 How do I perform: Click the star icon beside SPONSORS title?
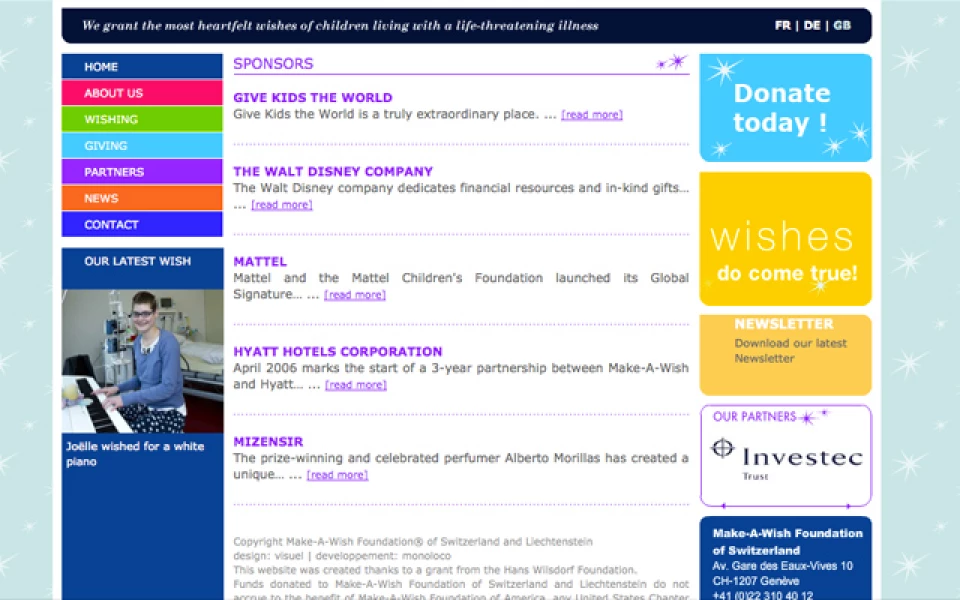point(672,62)
